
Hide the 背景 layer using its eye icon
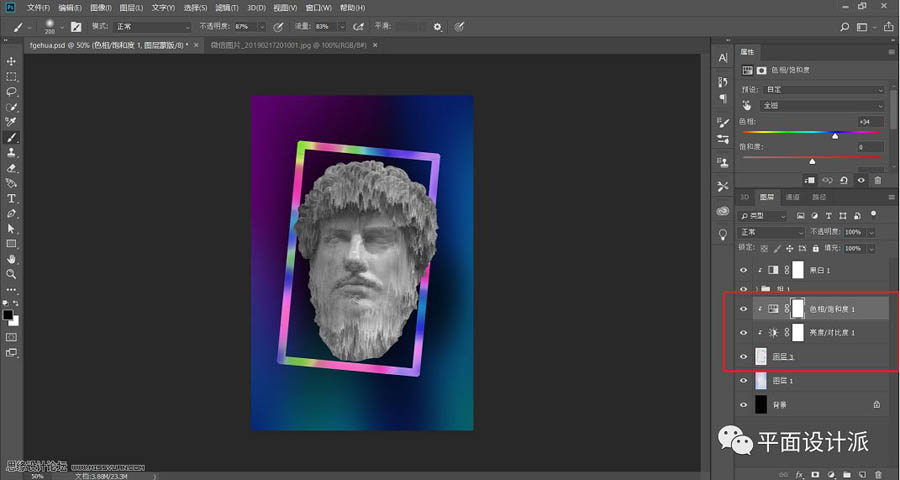[743, 404]
